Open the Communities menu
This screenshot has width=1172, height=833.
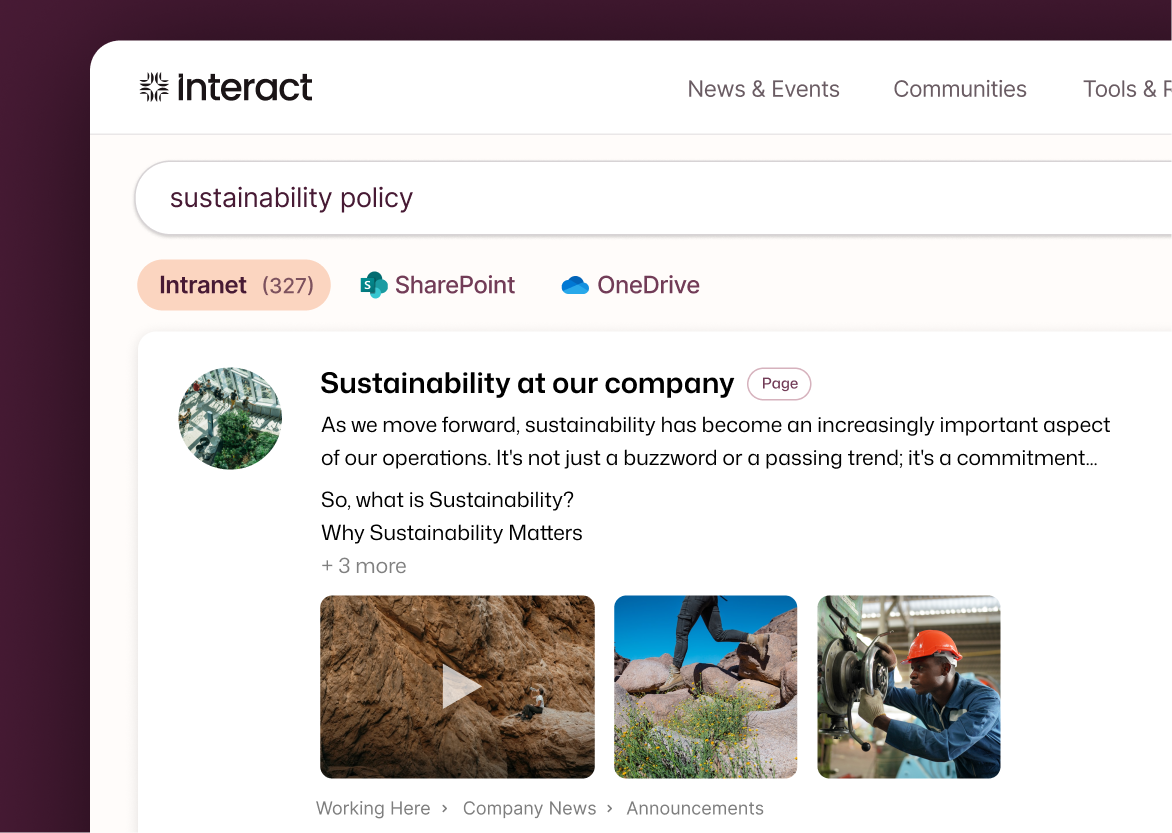[960, 89]
